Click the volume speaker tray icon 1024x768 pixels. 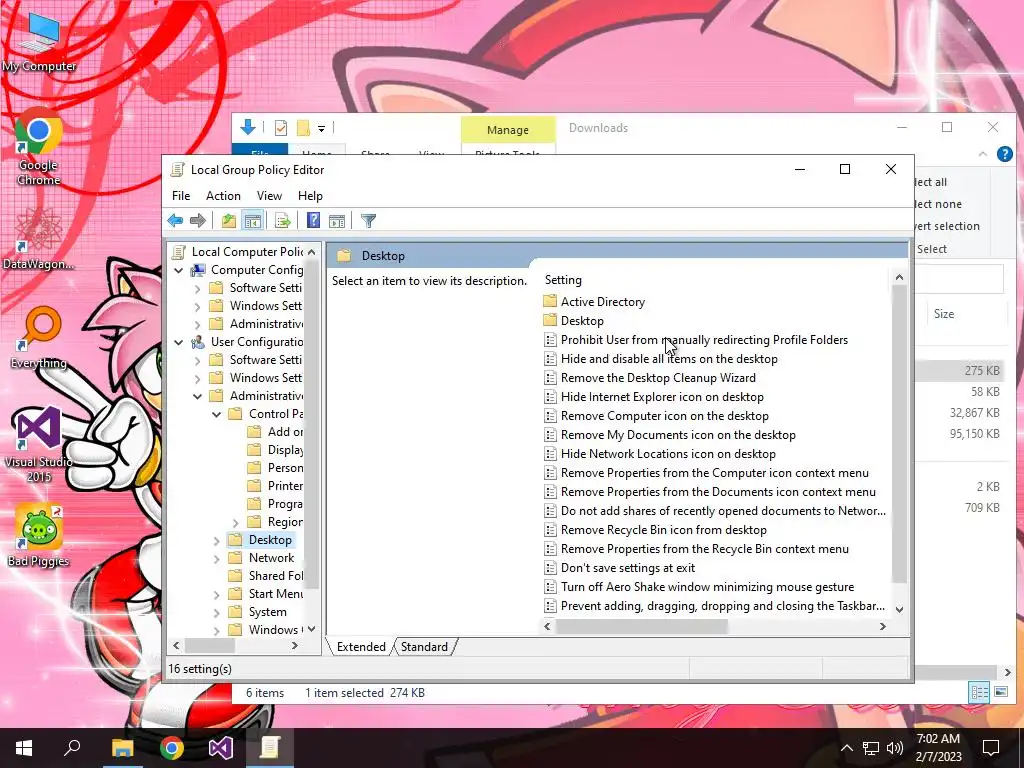895,748
